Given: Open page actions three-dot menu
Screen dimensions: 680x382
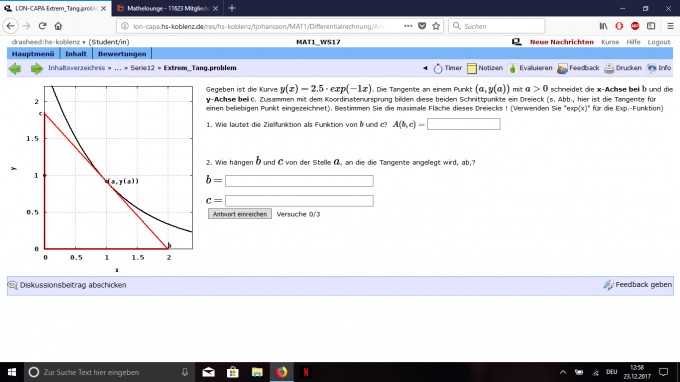Looking at the screenshot, I should pos(408,26).
